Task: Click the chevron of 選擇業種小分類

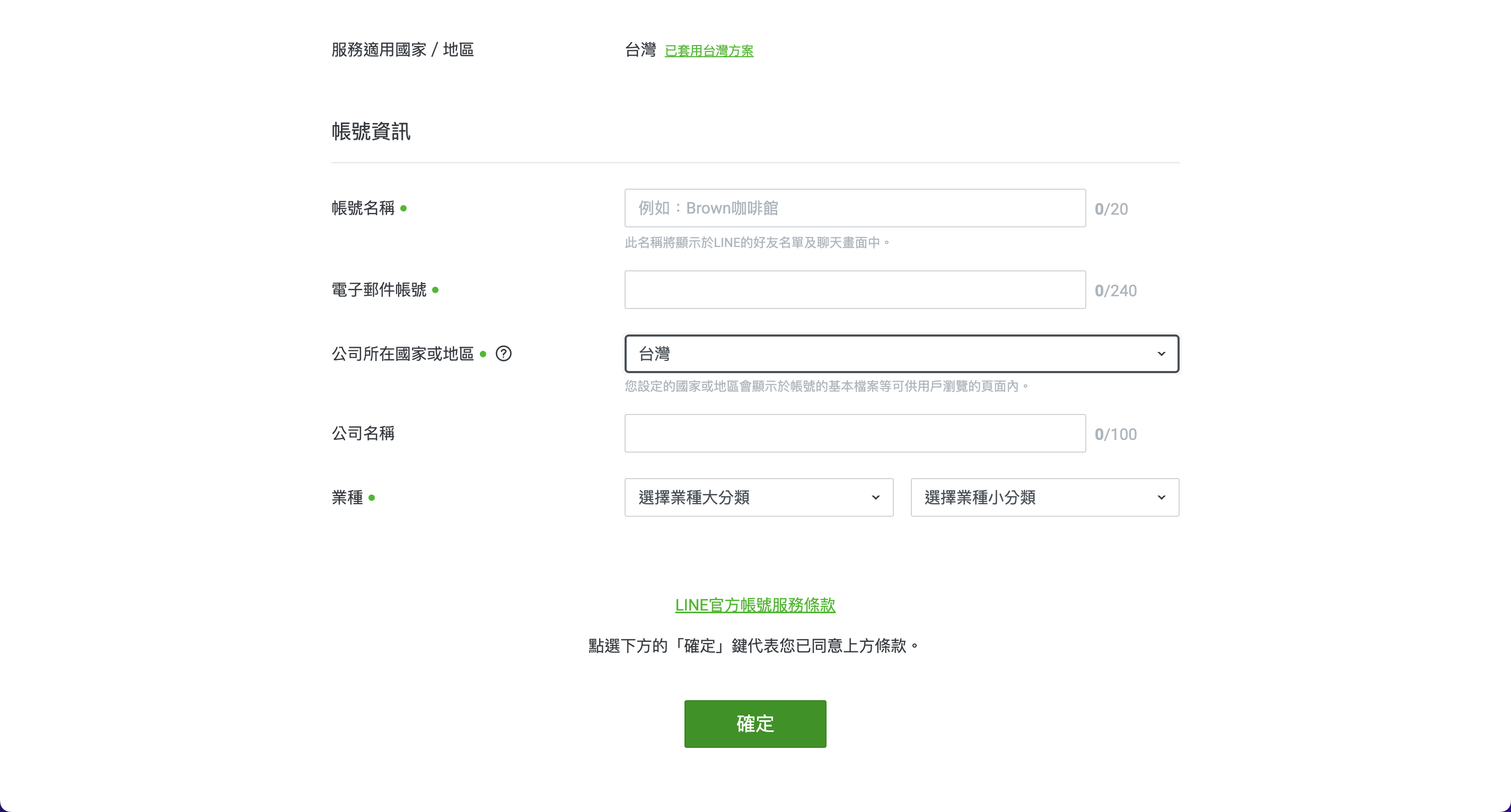Action: (x=1162, y=497)
